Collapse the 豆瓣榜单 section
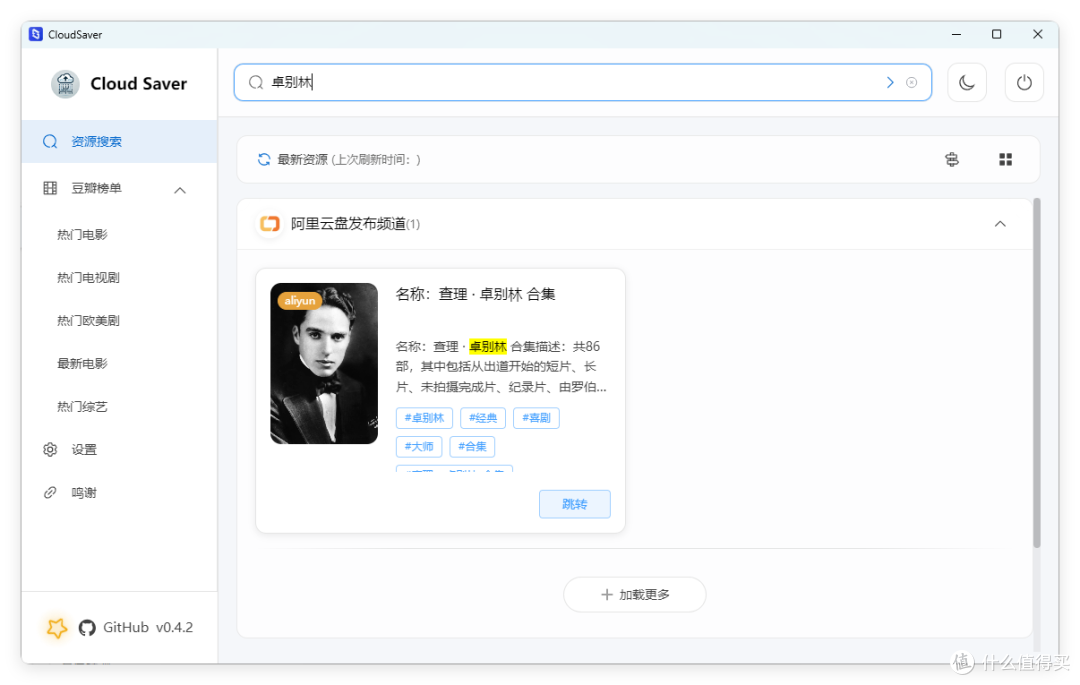This screenshot has width=1080, height=685. coord(179,189)
